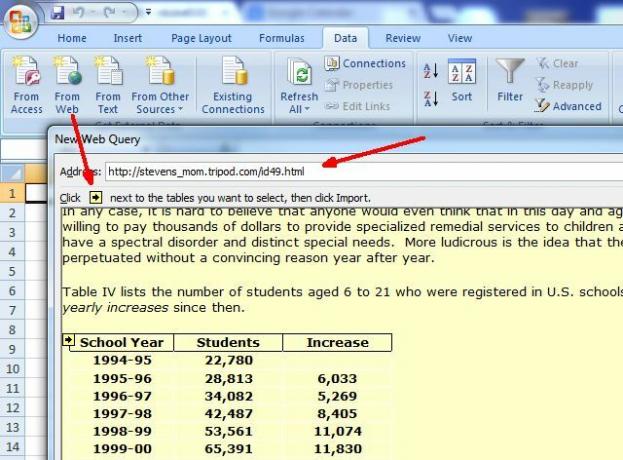Open Advanced filter options
The height and width of the screenshot is (460, 623).
click(568, 106)
